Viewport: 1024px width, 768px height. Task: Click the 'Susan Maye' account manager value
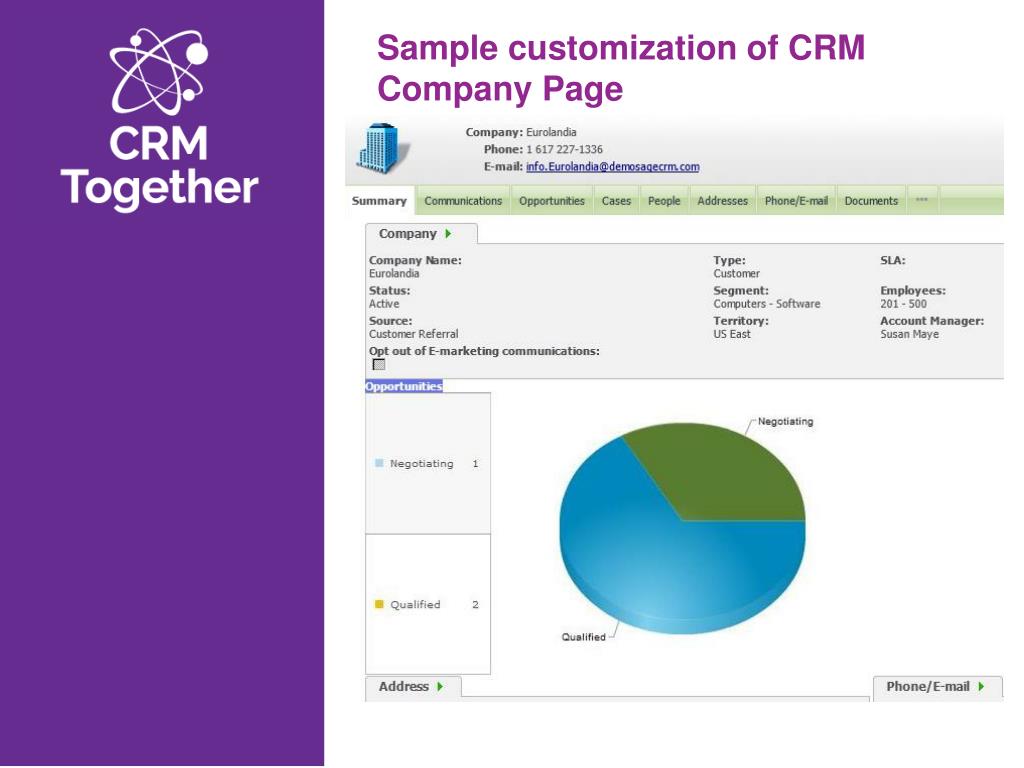(x=909, y=334)
